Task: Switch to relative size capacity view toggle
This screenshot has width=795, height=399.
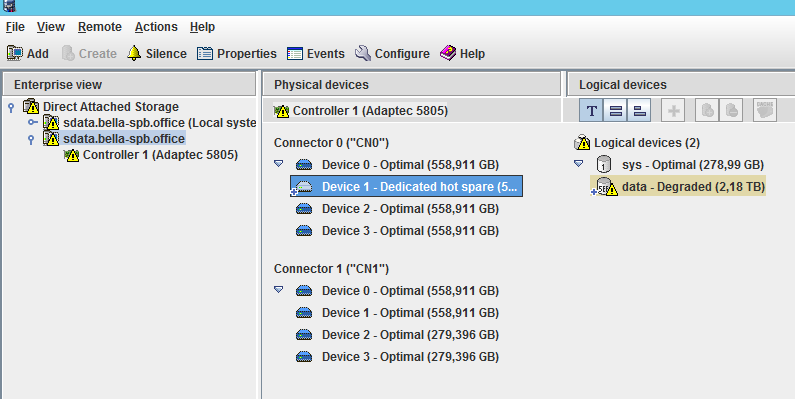Action: [x=639, y=111]
